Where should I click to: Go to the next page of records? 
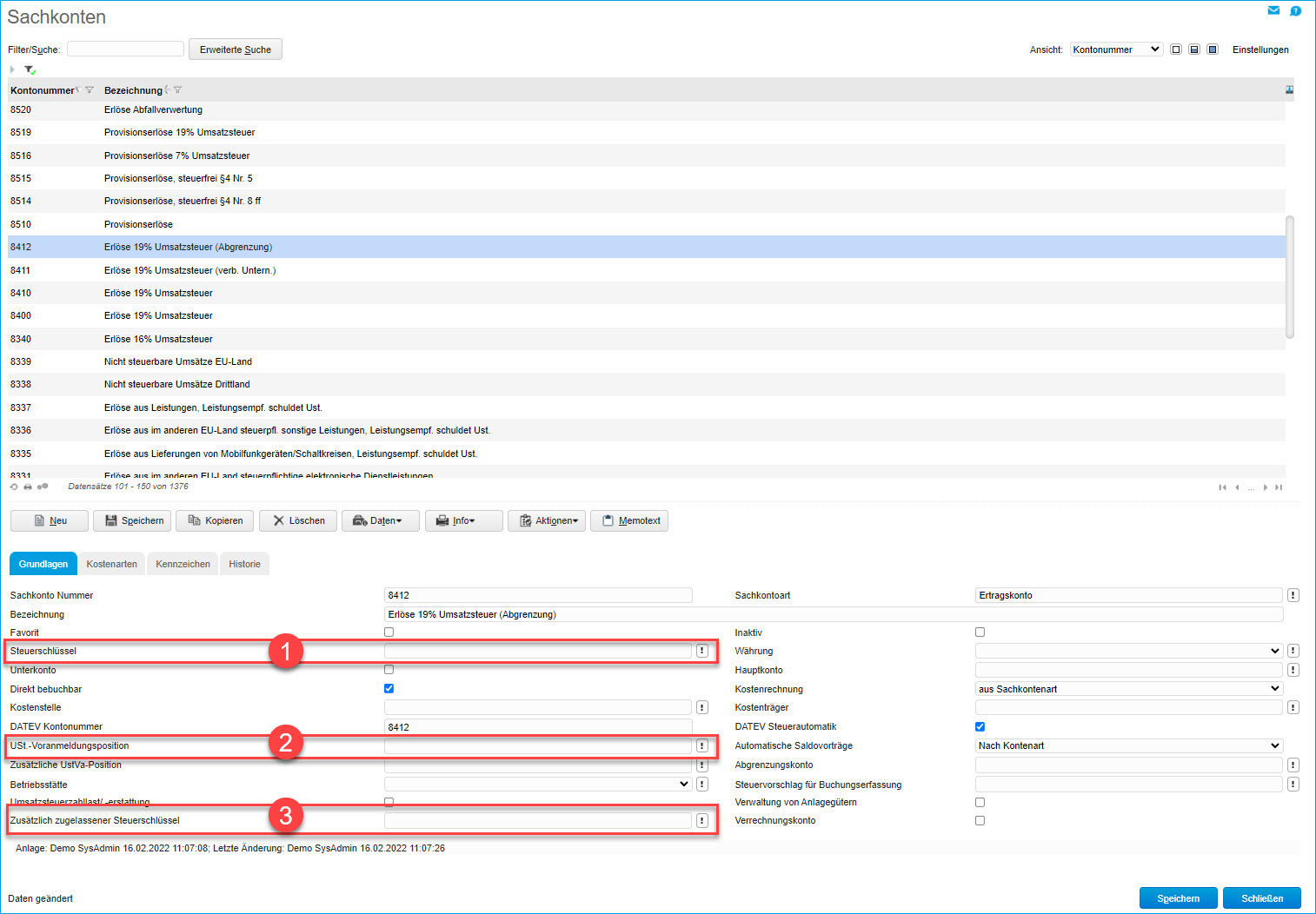pos(1265,487)
